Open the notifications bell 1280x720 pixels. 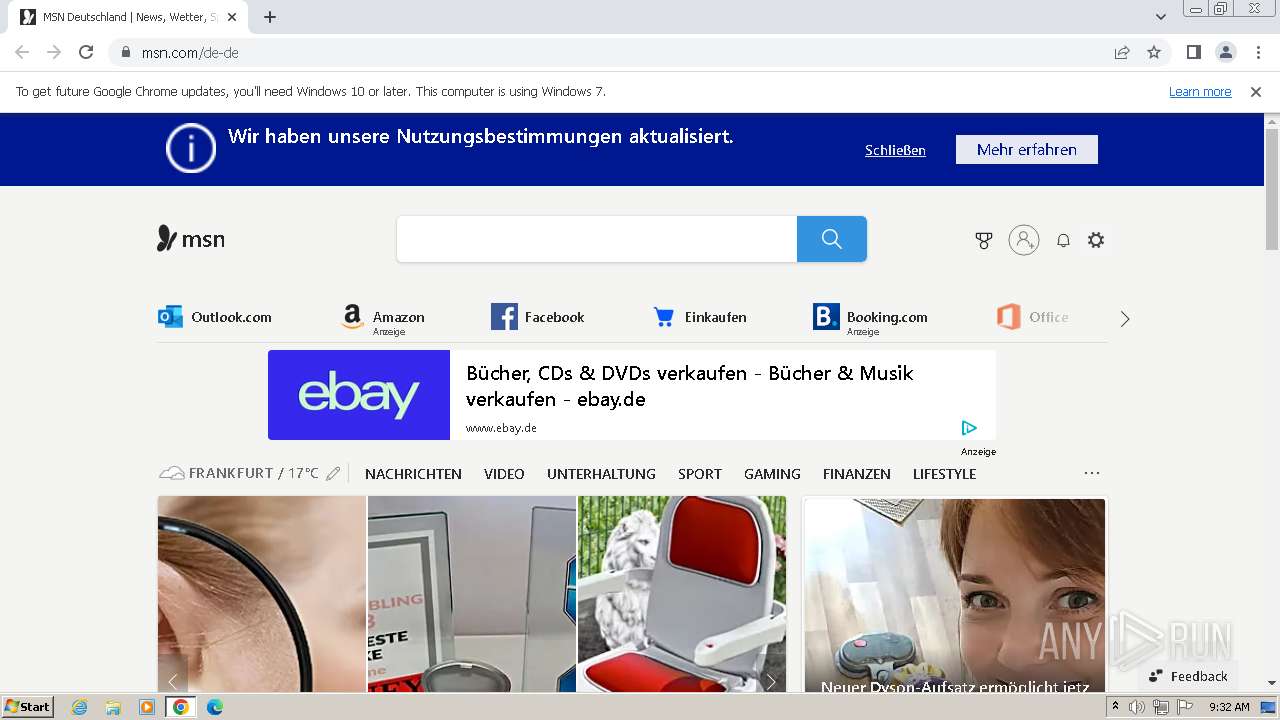pos(1063,240)
